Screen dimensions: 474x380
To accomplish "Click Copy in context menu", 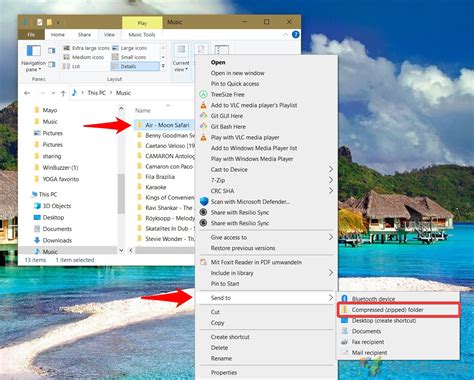I will point(217,323).
